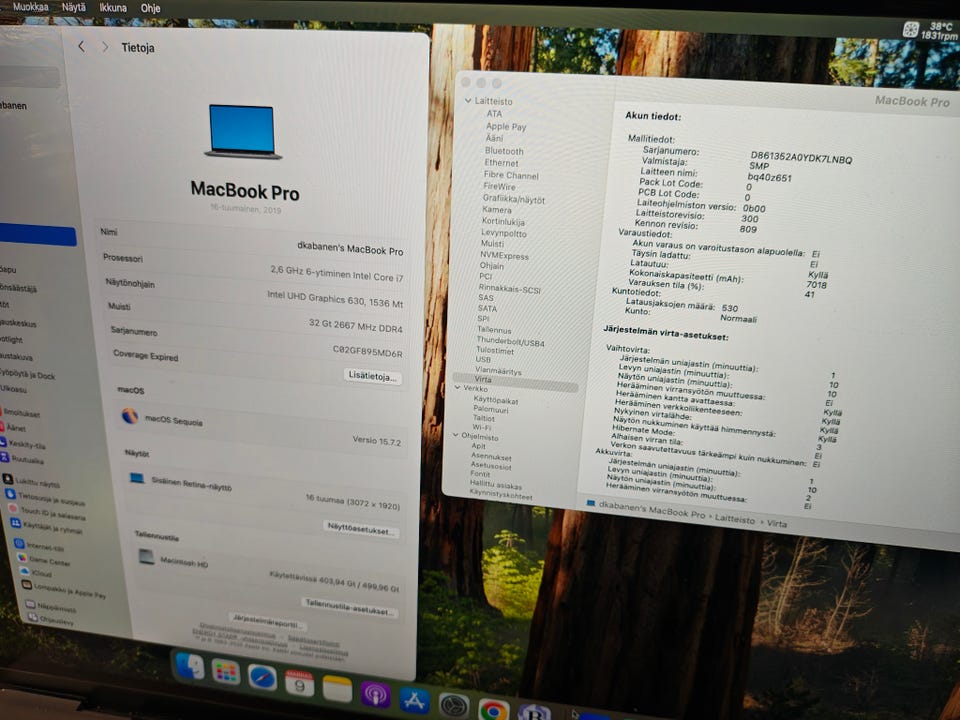
Task: Click Laitteisto in the bottom path bar
Action: [x=735, y=519]
